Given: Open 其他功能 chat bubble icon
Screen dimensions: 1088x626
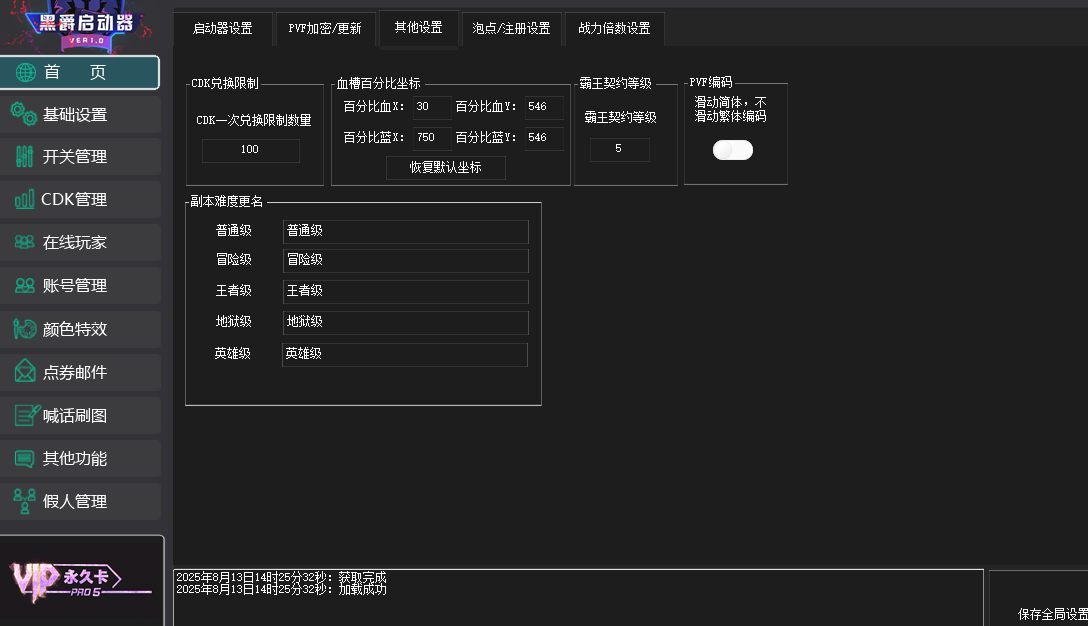Looking at the screenshot, I should coord(25,459).
